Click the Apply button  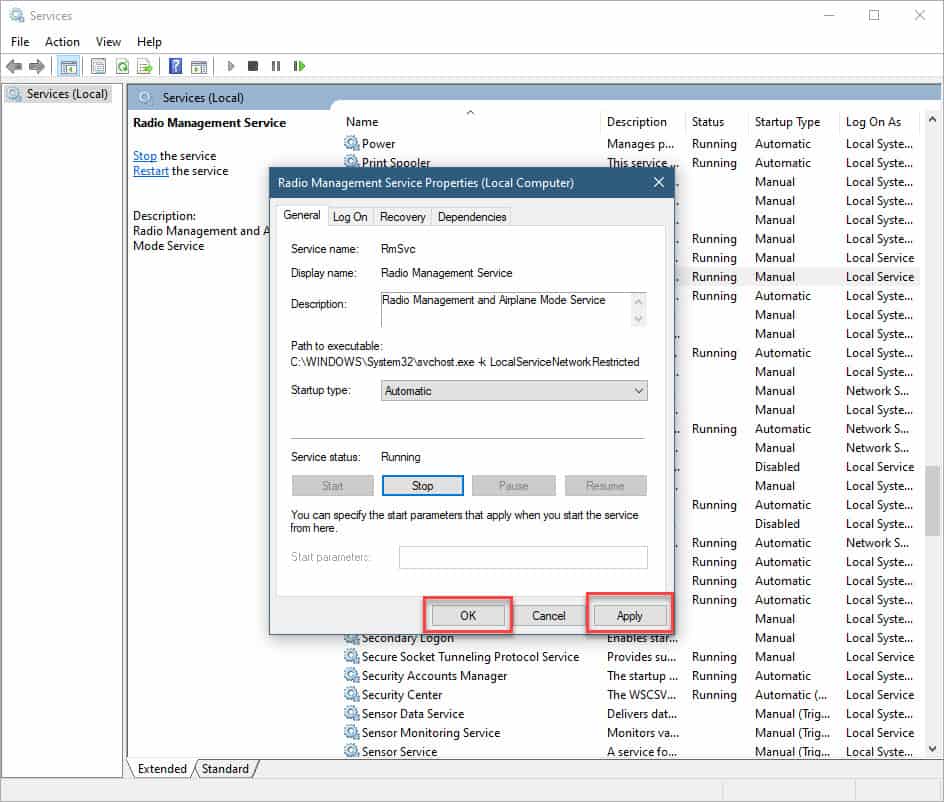click(629, 615)
